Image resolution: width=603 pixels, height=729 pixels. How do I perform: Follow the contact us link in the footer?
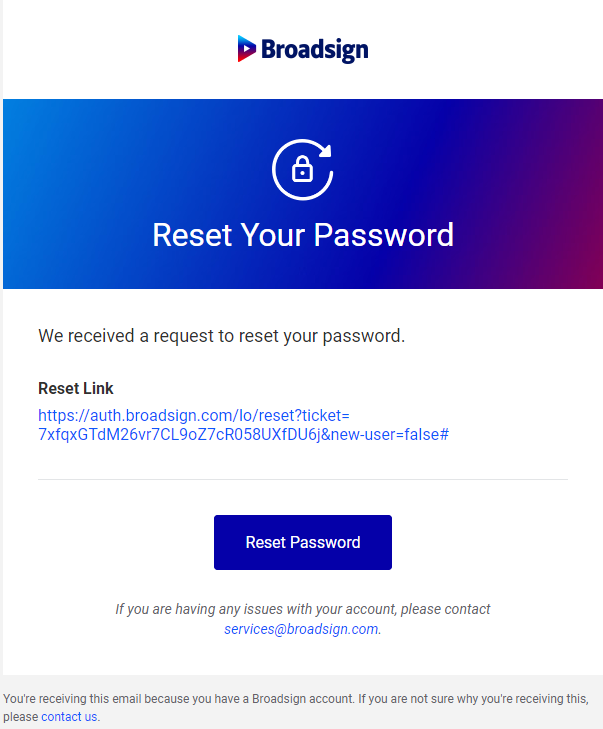[69, 716]
